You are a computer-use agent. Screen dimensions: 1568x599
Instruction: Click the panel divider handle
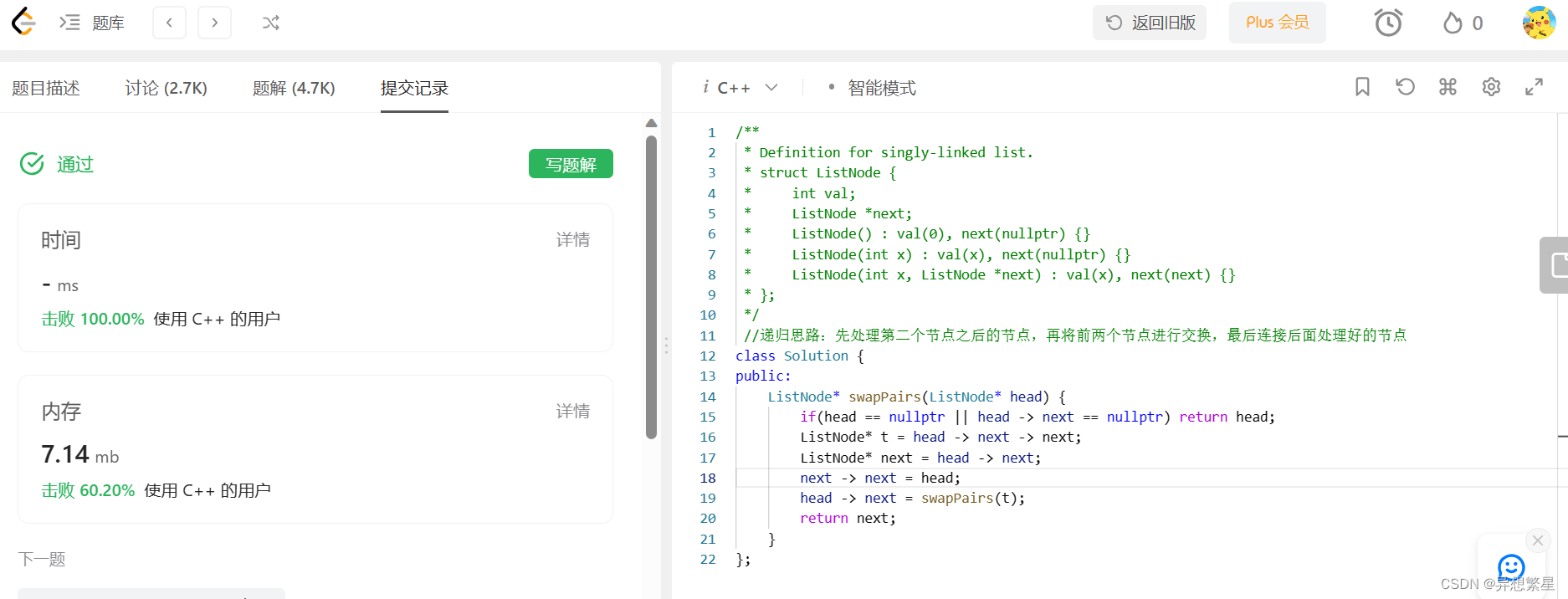tap(666, 346)
